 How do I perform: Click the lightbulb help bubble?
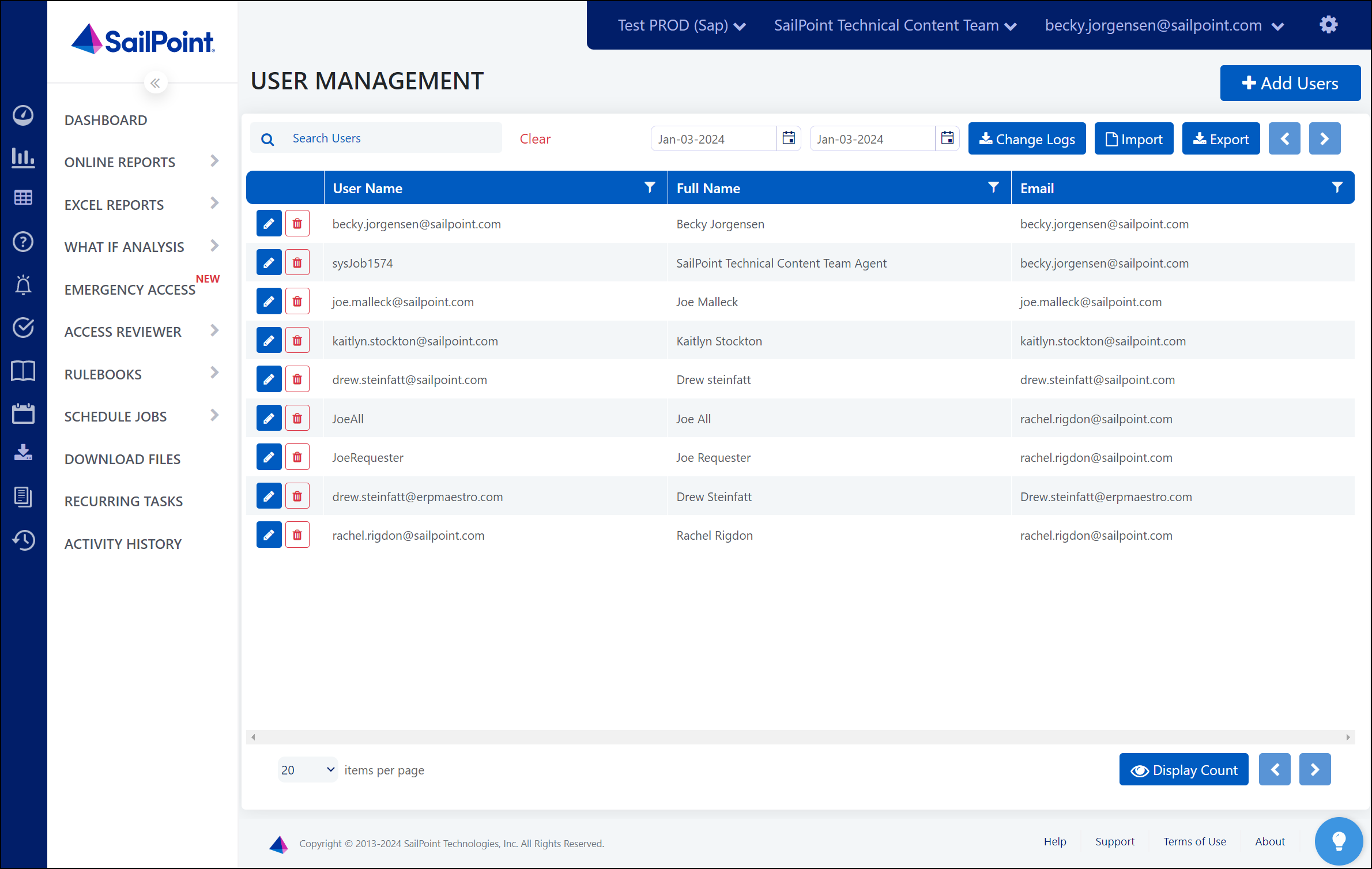point(1339,841)
